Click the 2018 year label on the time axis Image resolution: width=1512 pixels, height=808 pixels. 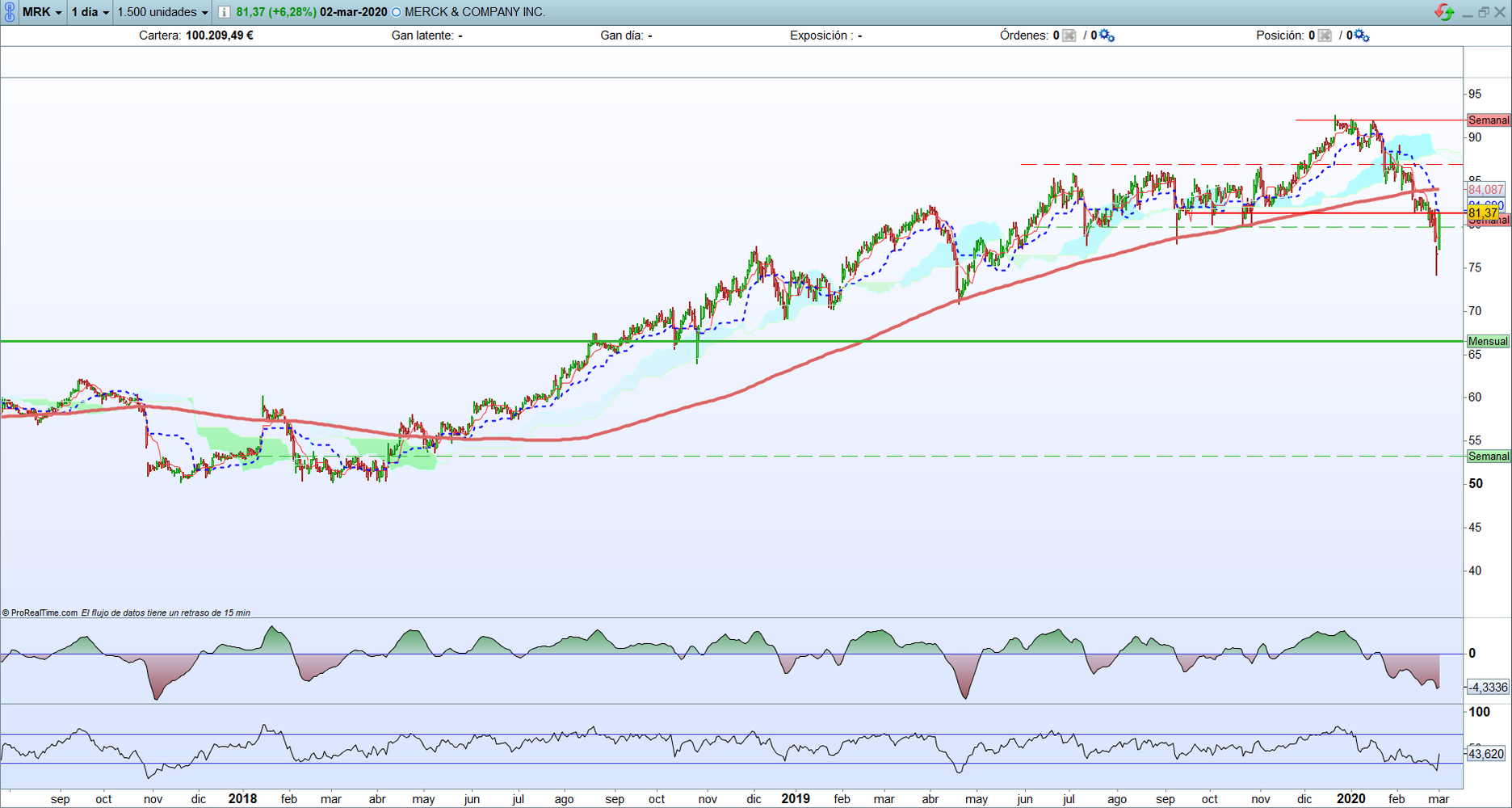242,799
